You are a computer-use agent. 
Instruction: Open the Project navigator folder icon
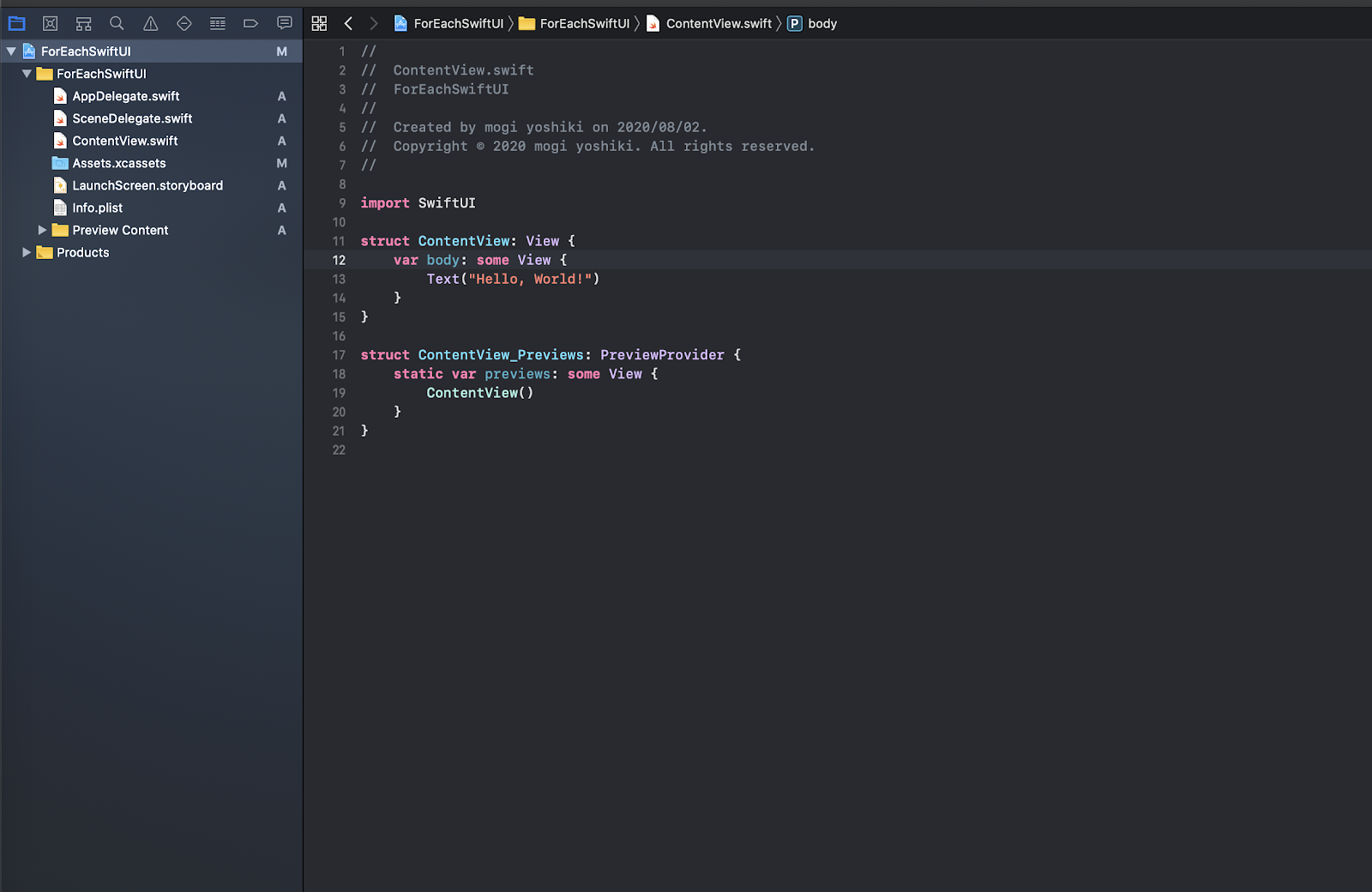[x=17, y=23]
